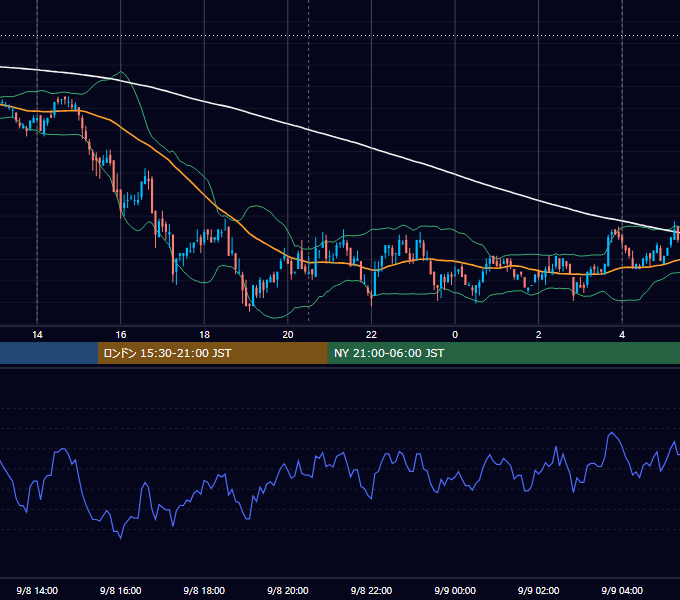This screenshot has width=680, height=600.
Task: Click the 22 hour label on time axis
Action: pyautogui.click(x=371, y=335)
